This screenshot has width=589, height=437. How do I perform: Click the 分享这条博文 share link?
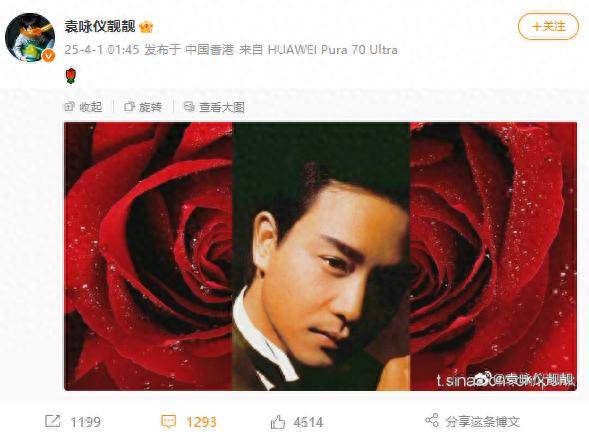(483, 421)
